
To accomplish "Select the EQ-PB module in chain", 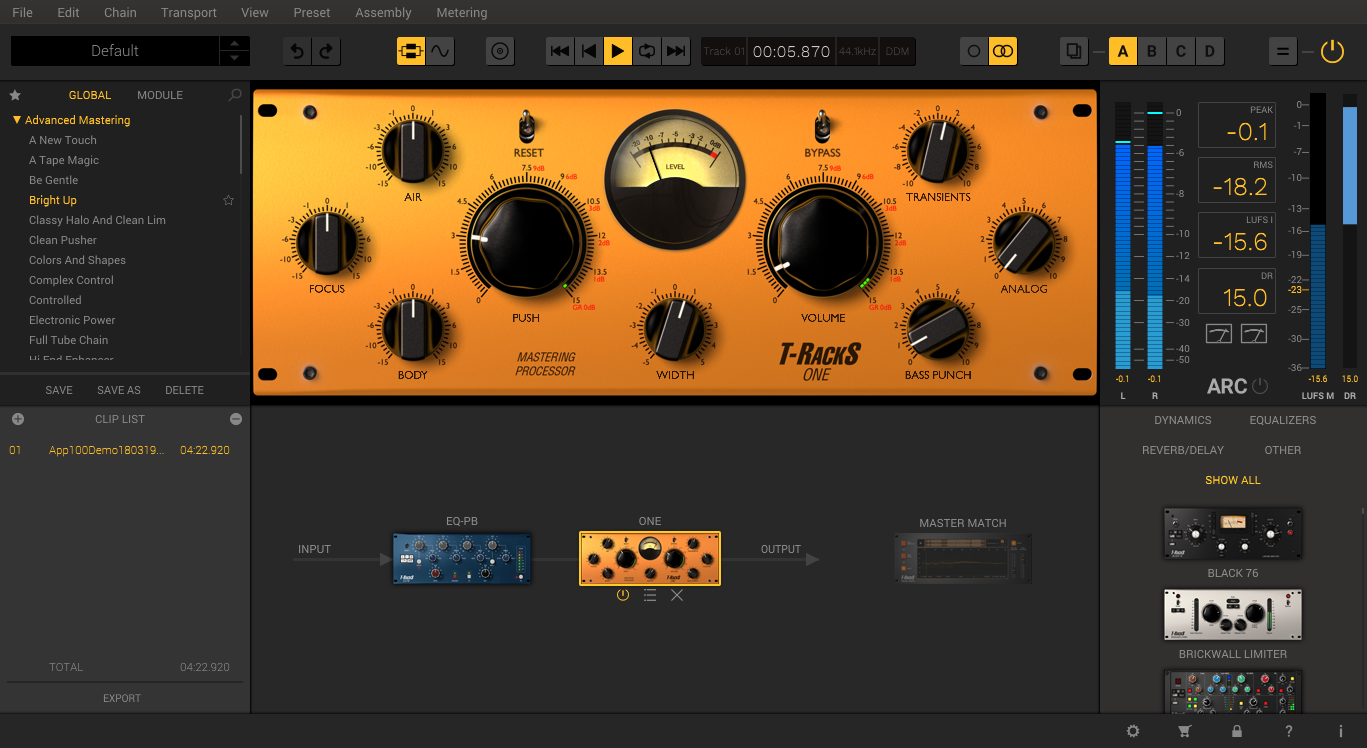I will click(x=462, y=558).
